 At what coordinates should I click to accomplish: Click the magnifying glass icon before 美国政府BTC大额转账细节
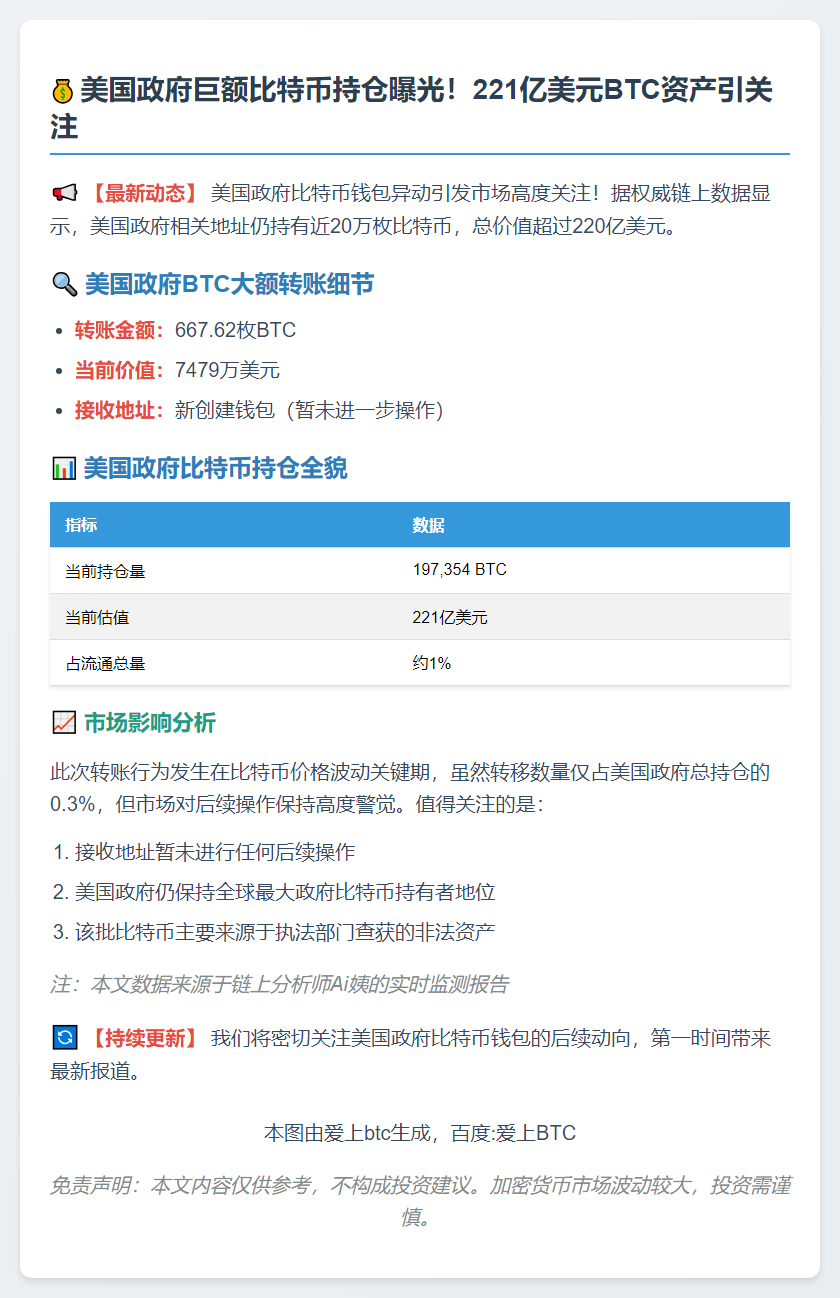[65, 284]
